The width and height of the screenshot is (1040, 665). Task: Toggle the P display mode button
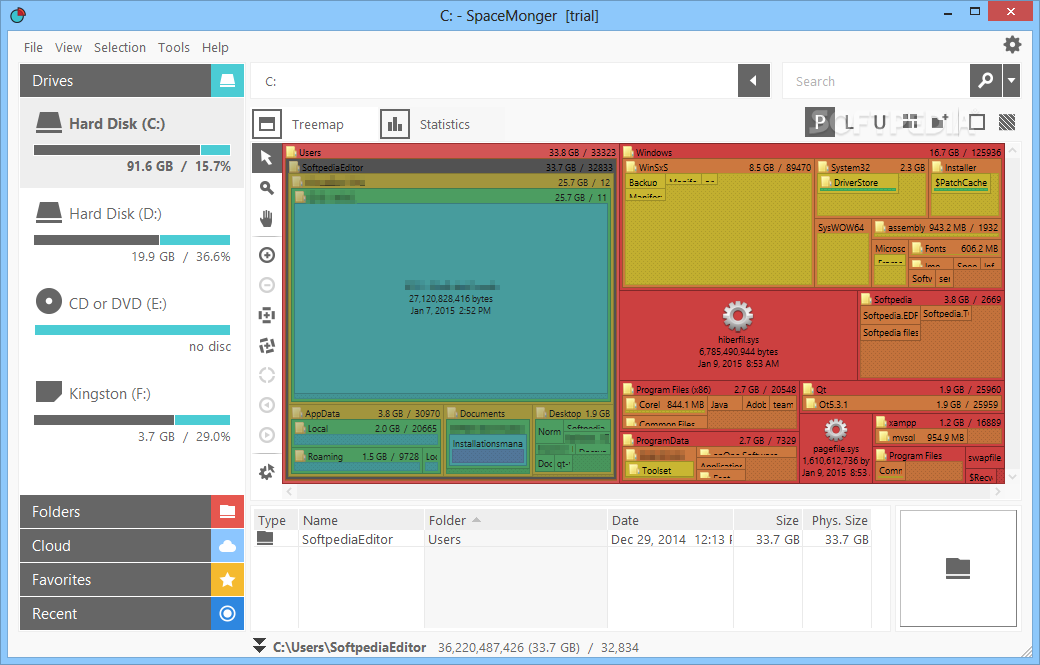click(820, 122)
